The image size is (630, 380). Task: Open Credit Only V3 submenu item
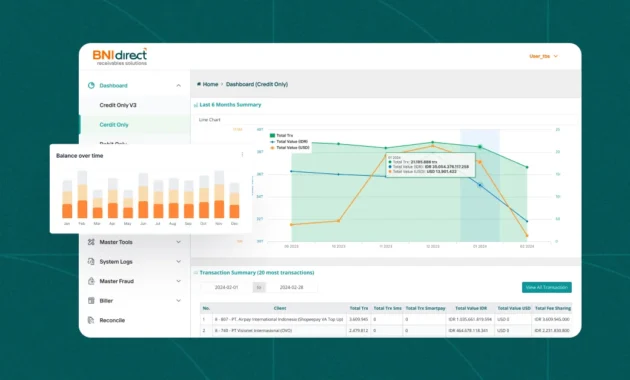point(118,105)
